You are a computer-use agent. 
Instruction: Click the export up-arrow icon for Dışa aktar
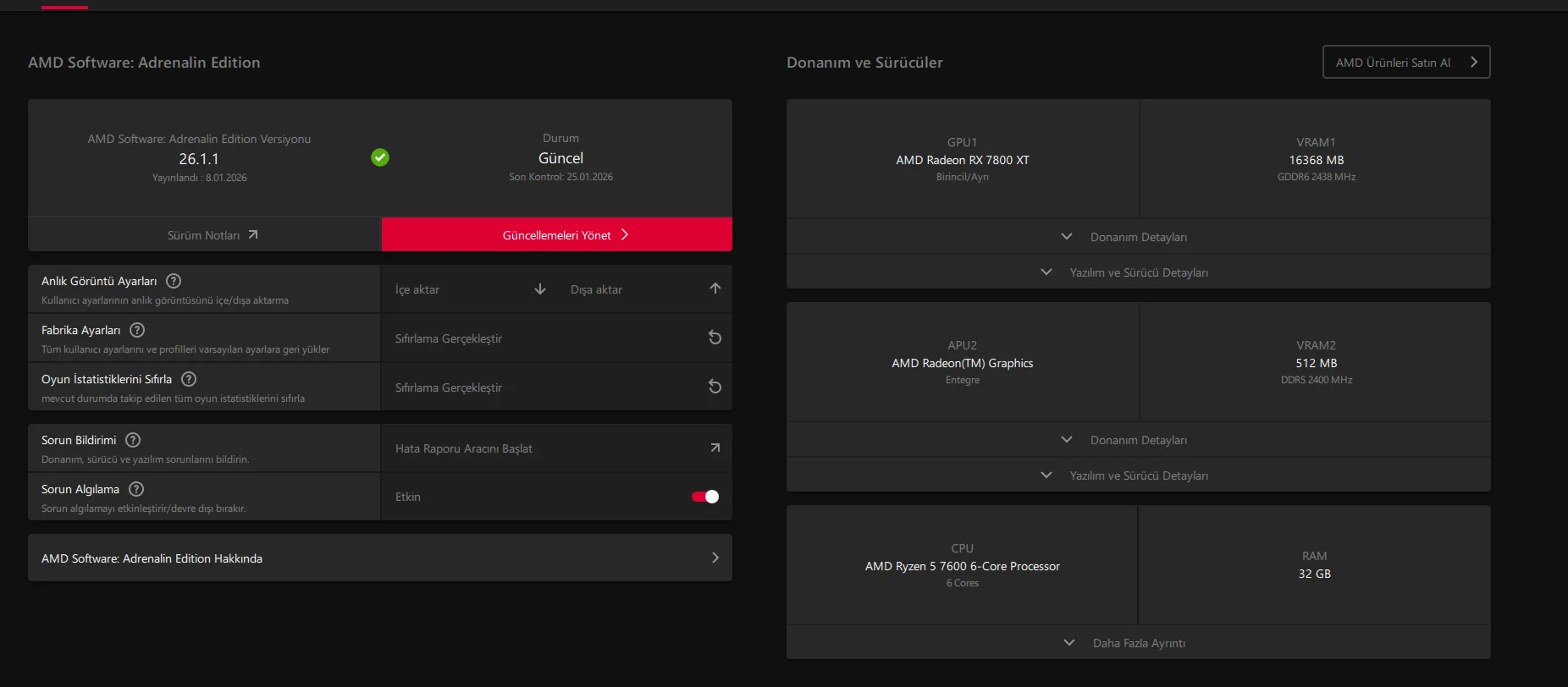715,289
